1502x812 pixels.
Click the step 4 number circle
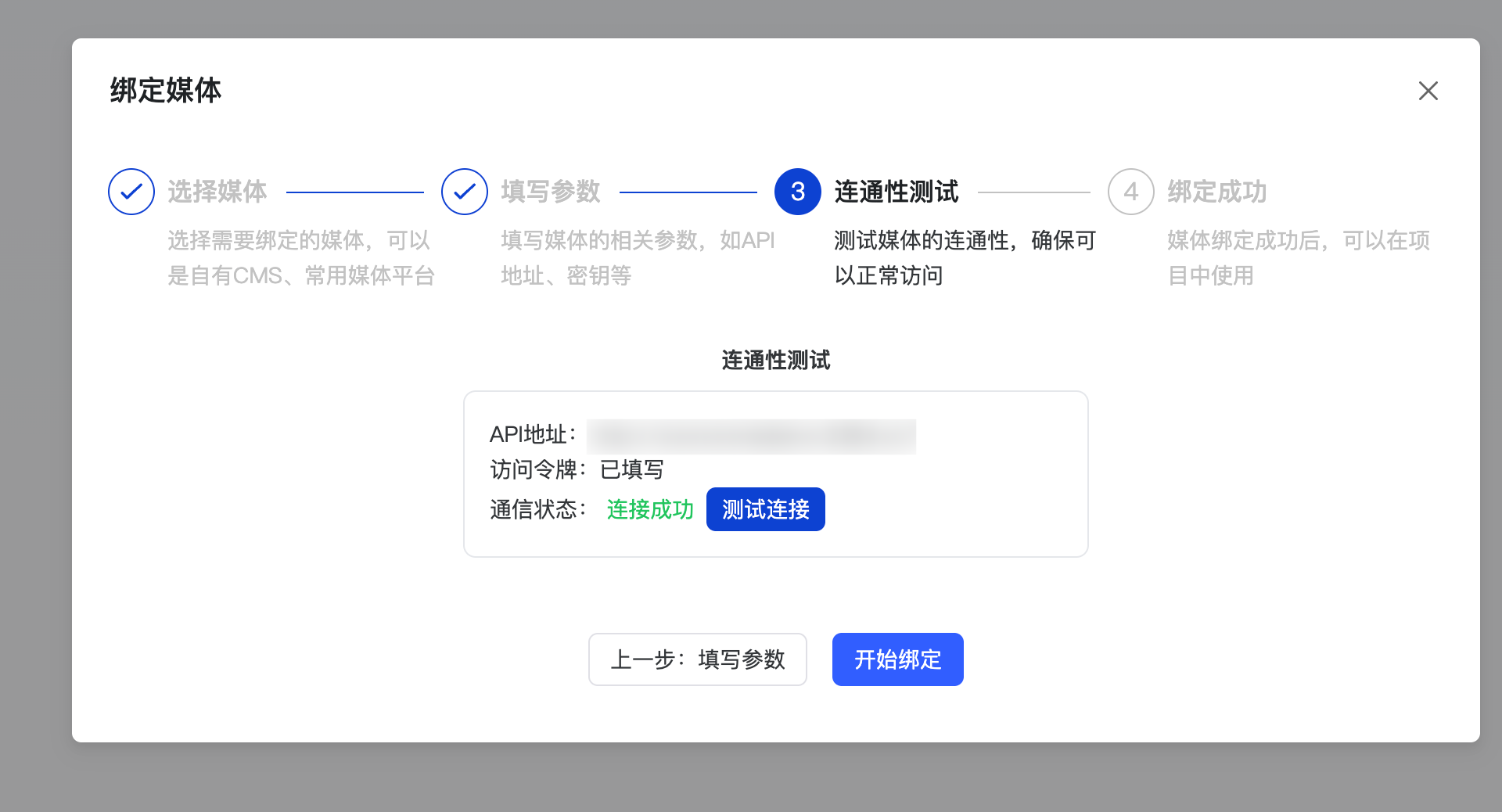pyautogui.click(x=1130, y=192)
